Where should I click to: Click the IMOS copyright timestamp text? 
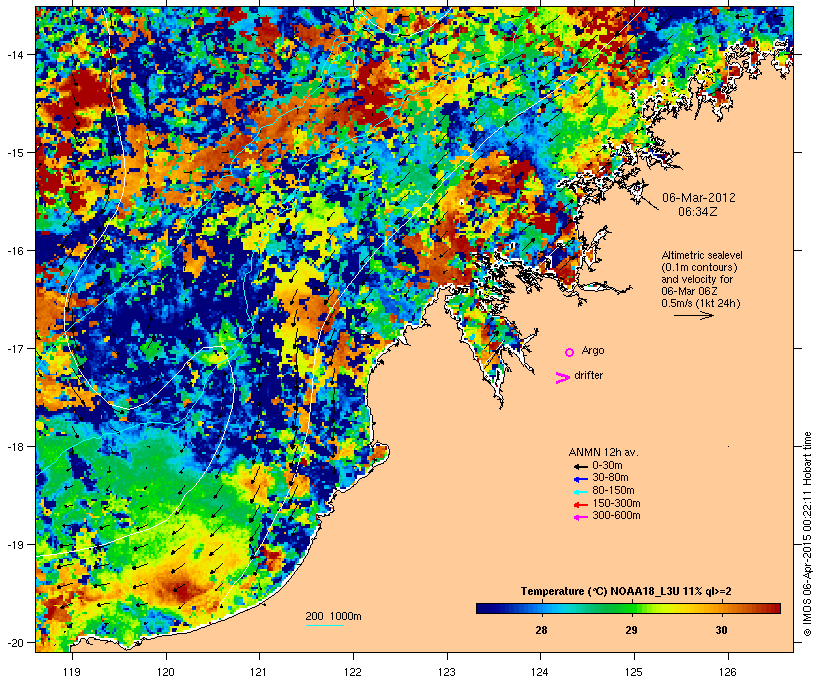[x=807, y=534]
